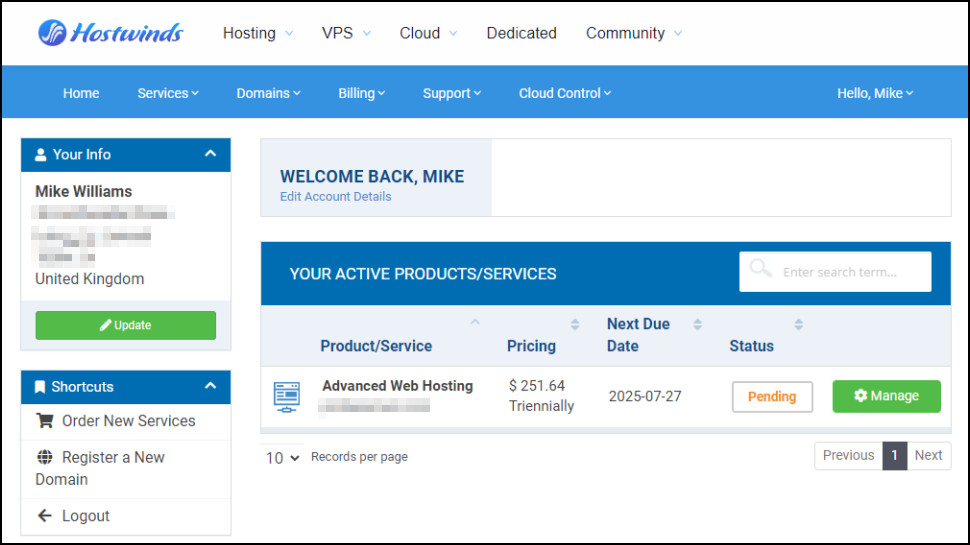Viewport: 970px width, 545px height.
Task: Select page 1 in pagination
Action: pyautogui.click(x=895, y=455)
